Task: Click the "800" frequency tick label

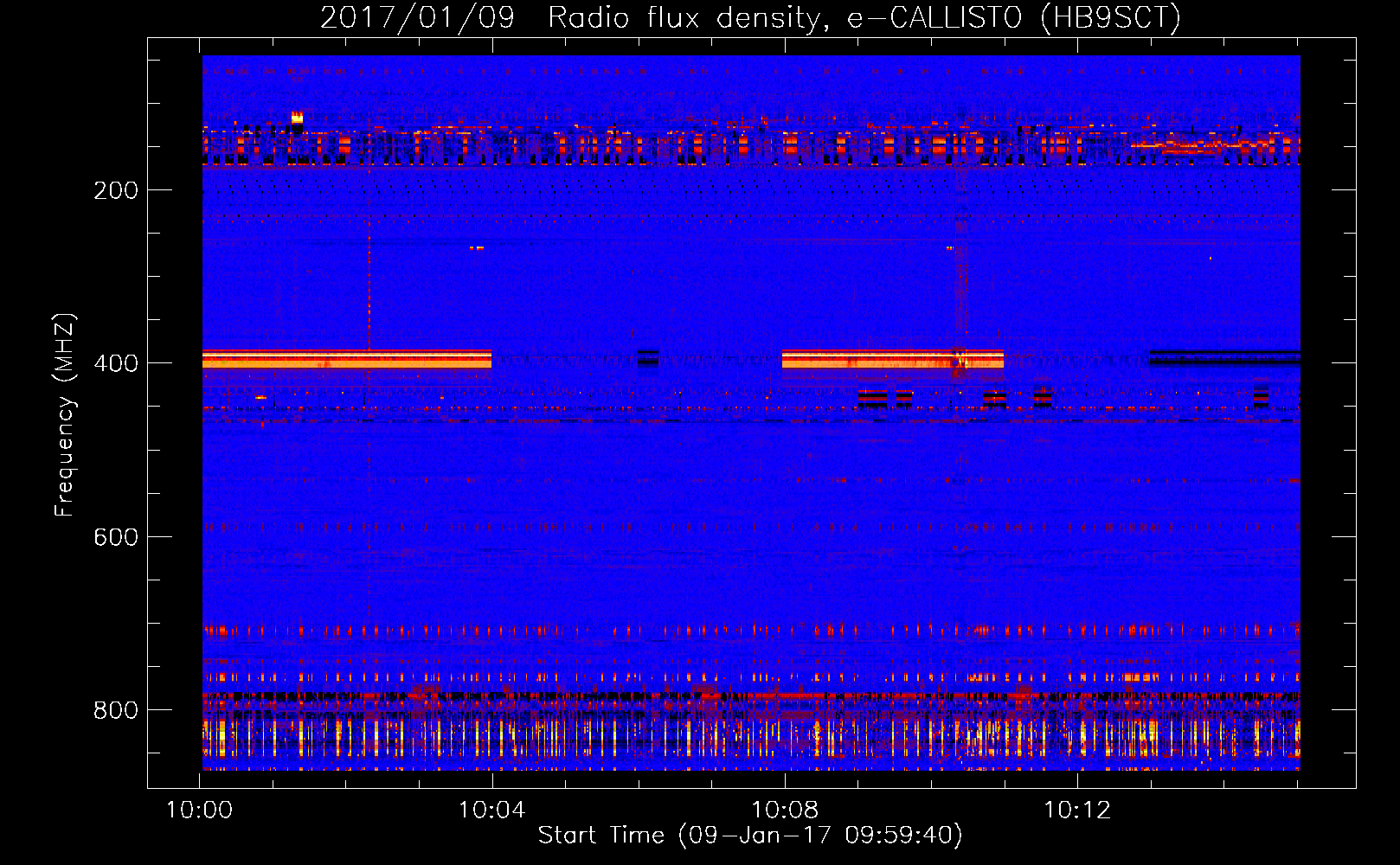Action: coord(116,710)
